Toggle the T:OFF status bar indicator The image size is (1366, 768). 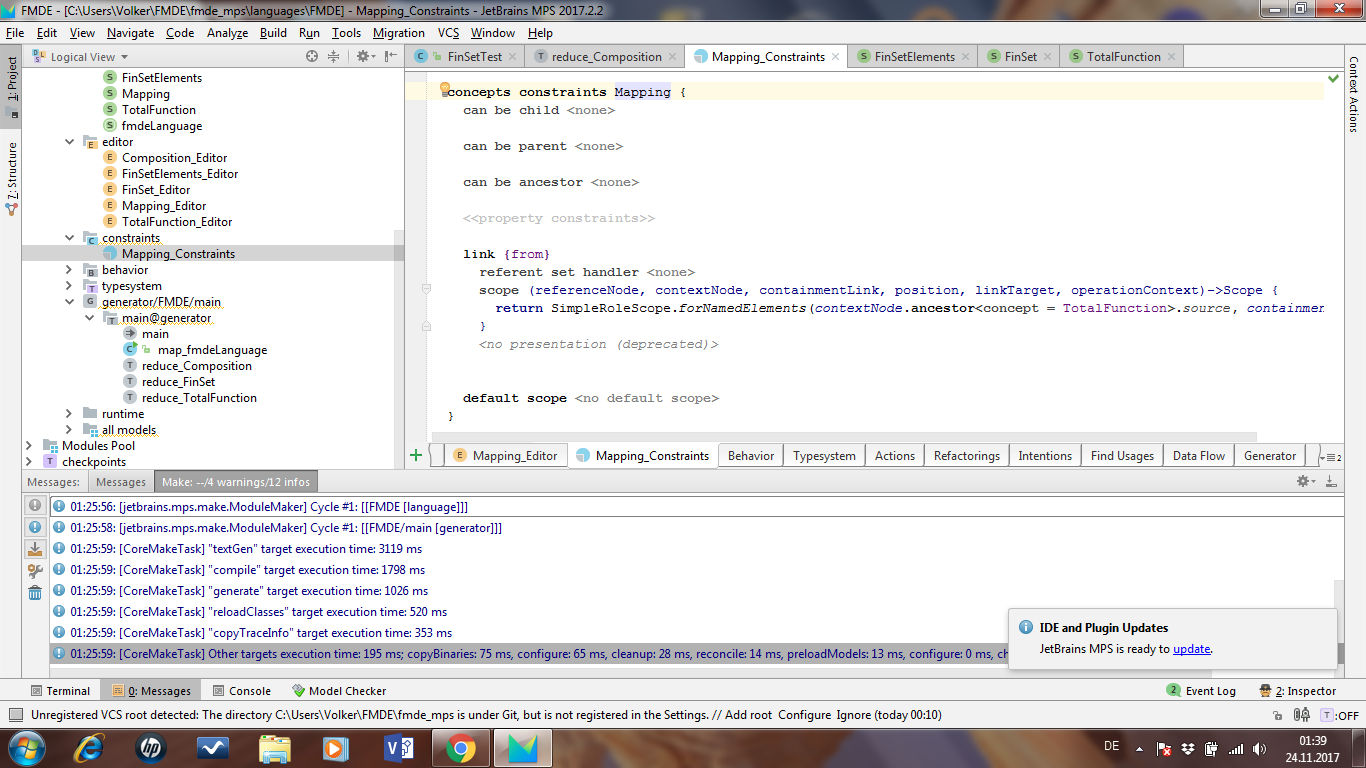tap(1340, 715)
